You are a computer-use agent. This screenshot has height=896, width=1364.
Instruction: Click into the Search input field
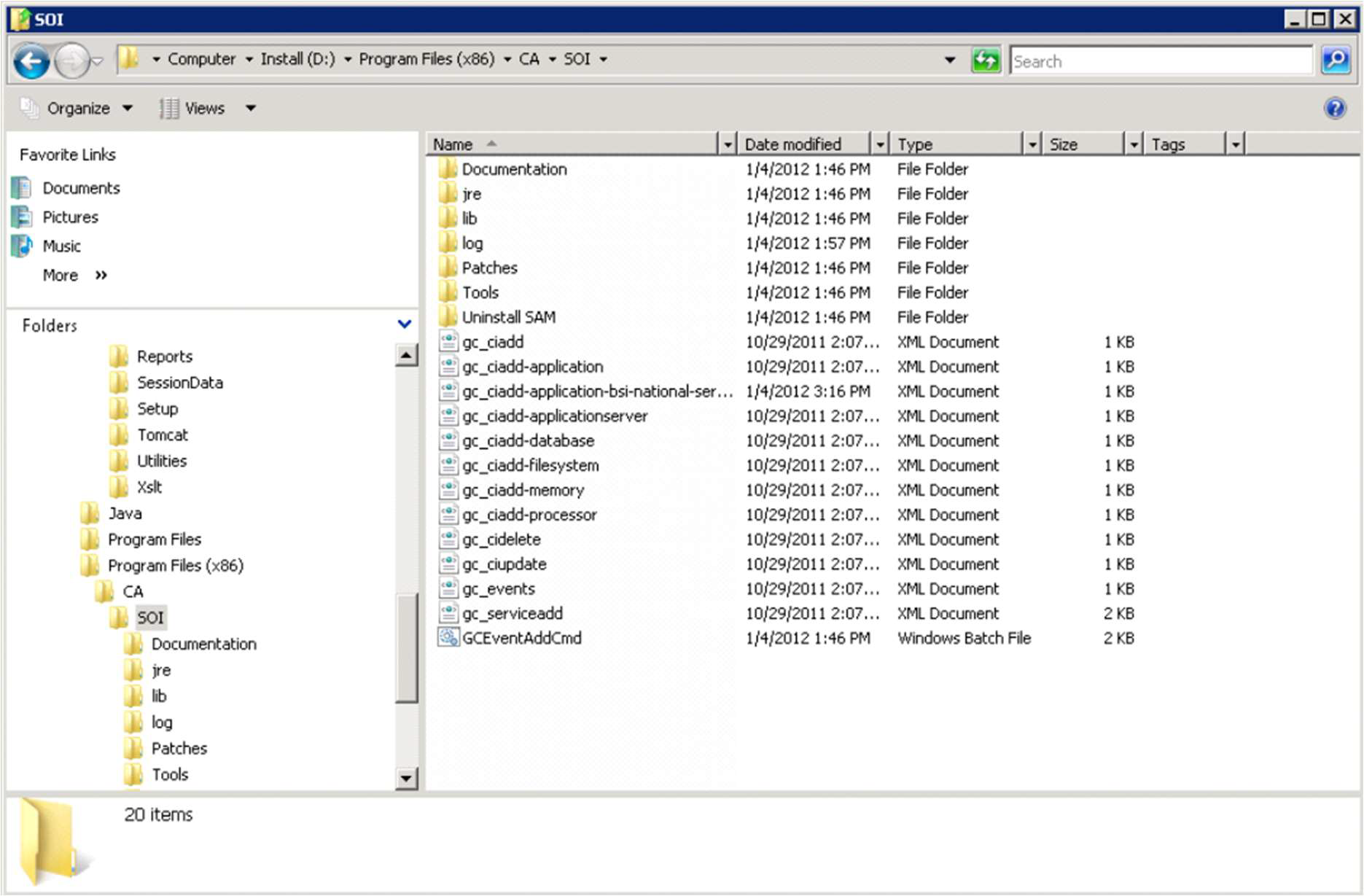1159,61
